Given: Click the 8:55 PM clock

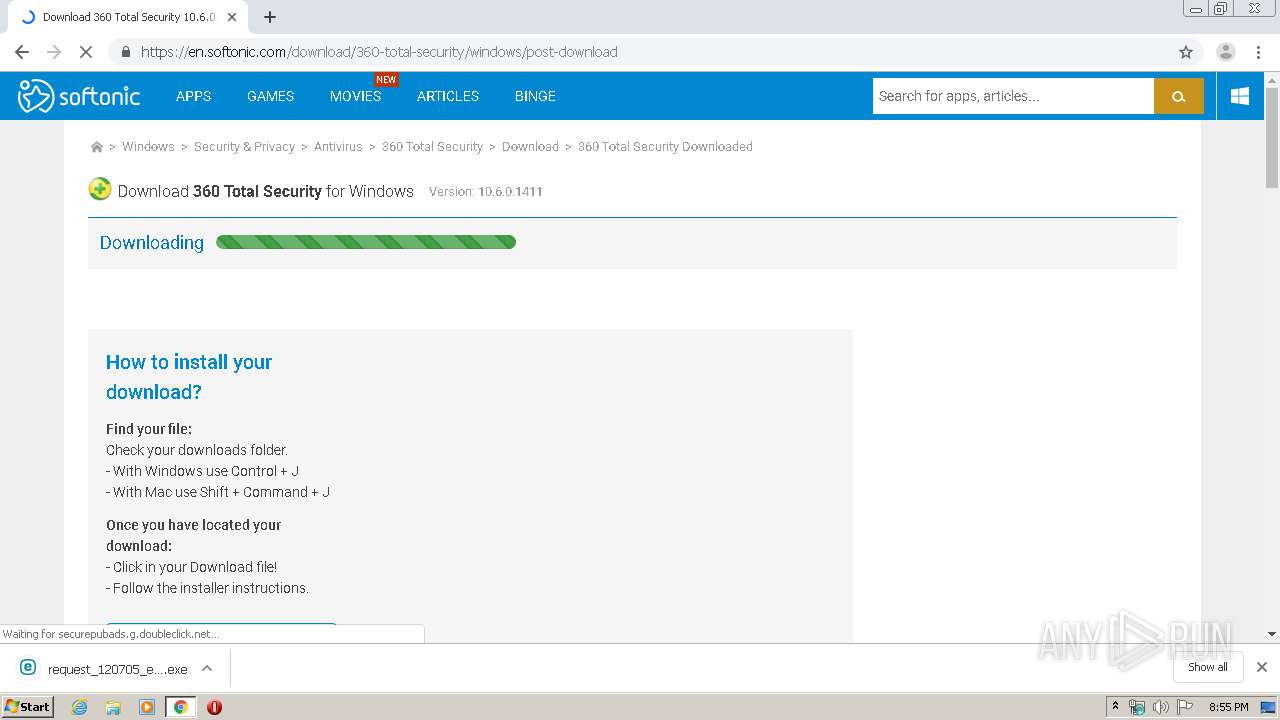Looking at the screenshot, I should 1228,707.
